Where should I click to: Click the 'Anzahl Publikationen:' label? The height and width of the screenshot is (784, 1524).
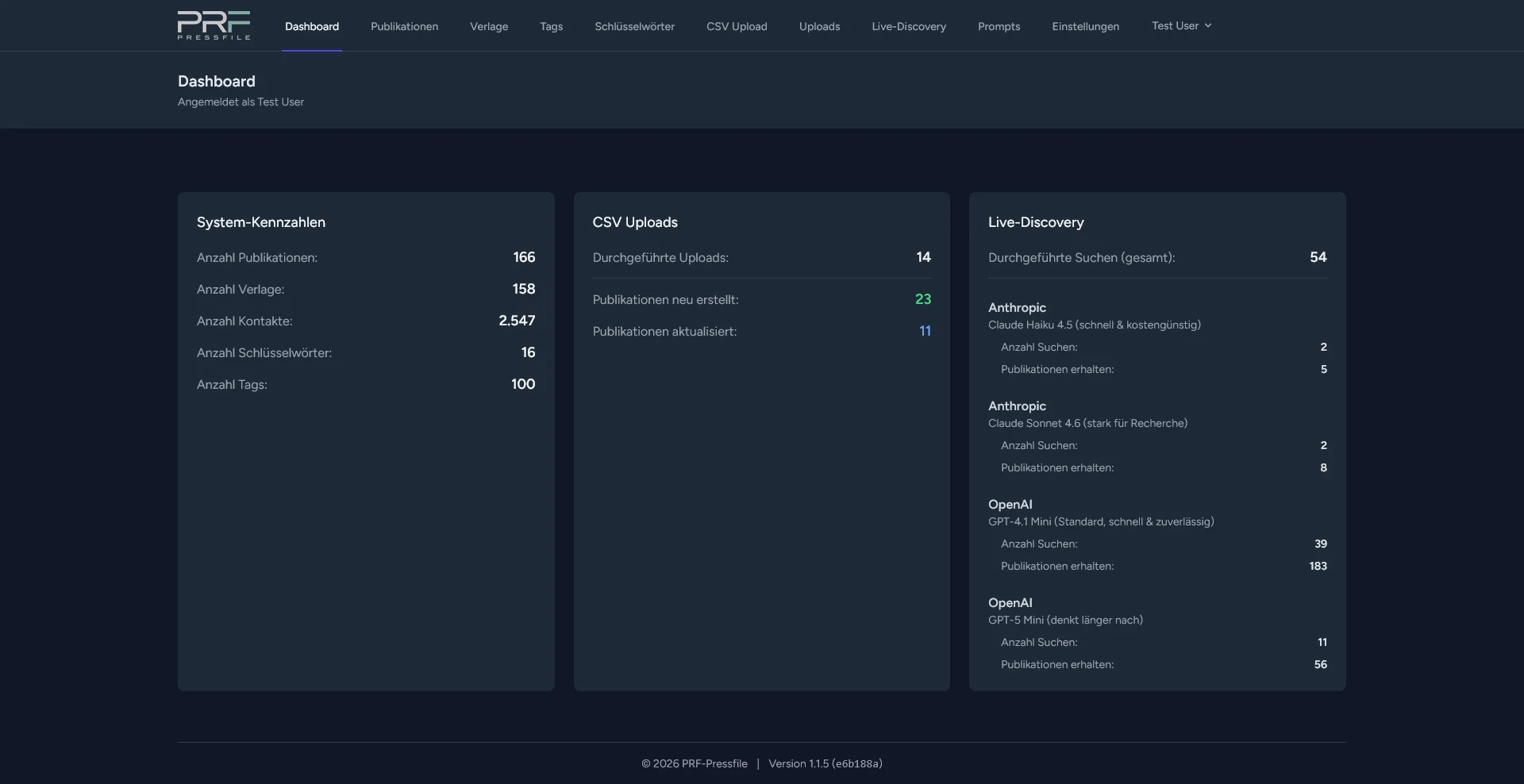point(257,258)
